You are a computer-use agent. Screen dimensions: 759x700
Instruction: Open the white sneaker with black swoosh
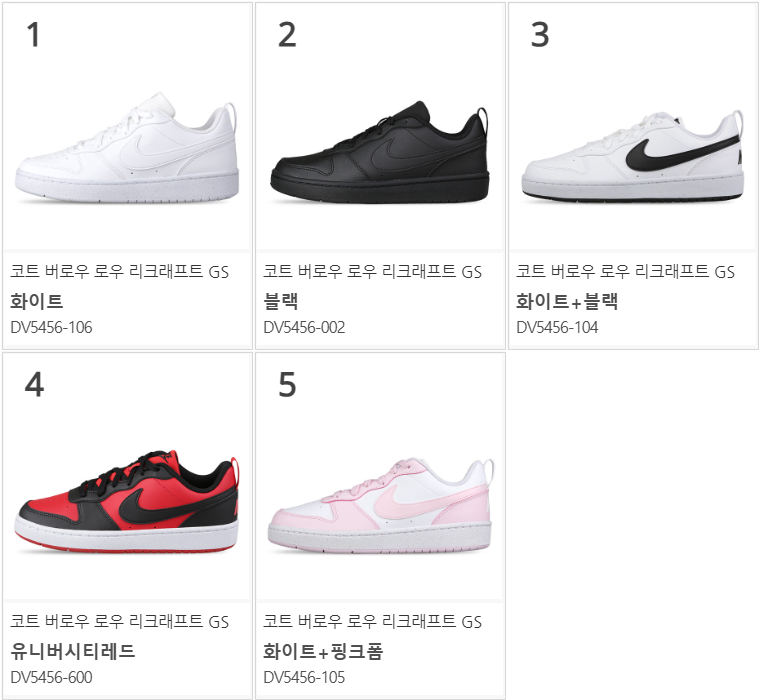[x=633, y=156]
